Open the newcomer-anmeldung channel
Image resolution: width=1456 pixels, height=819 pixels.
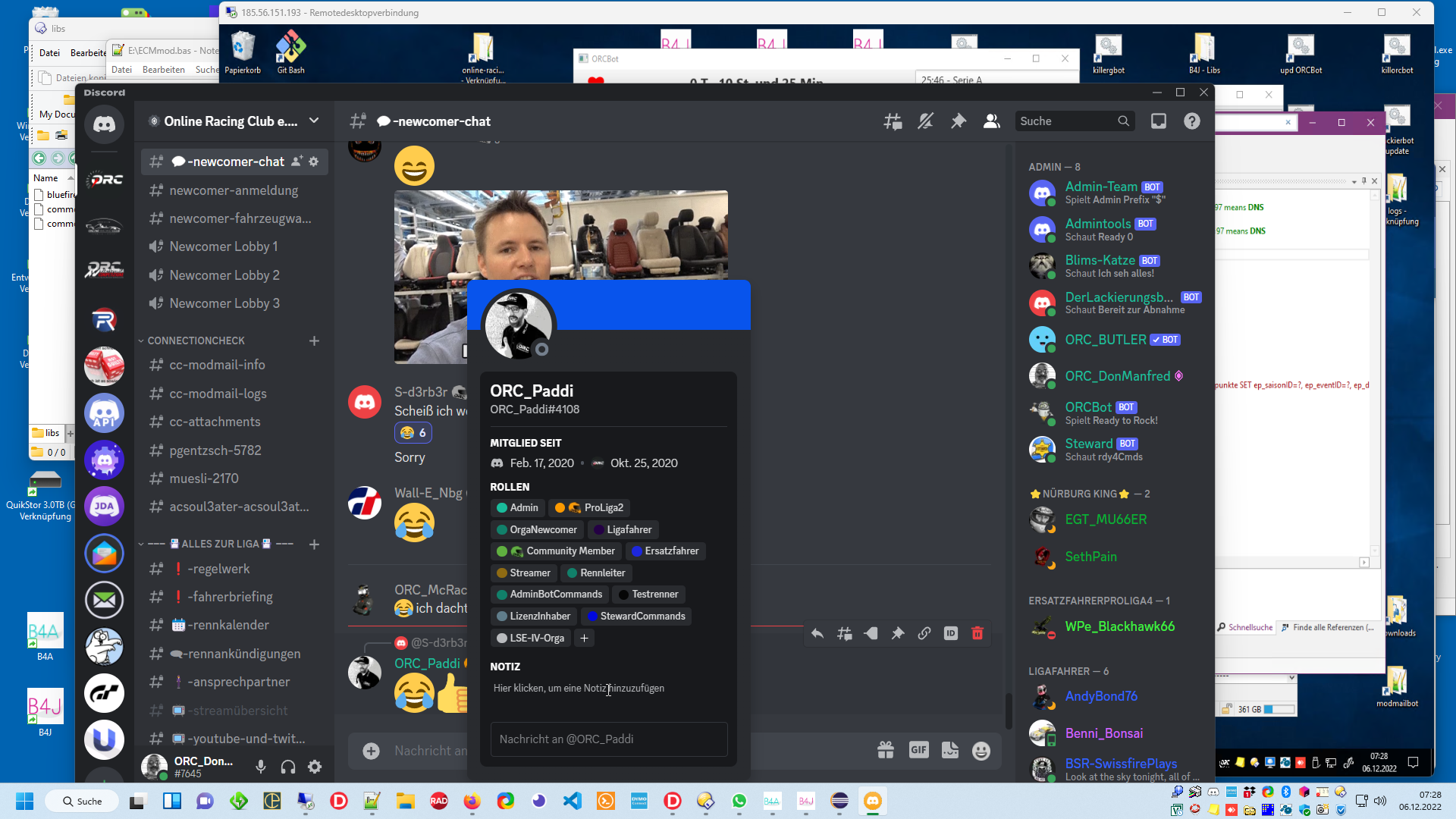(x=234, y=190)
